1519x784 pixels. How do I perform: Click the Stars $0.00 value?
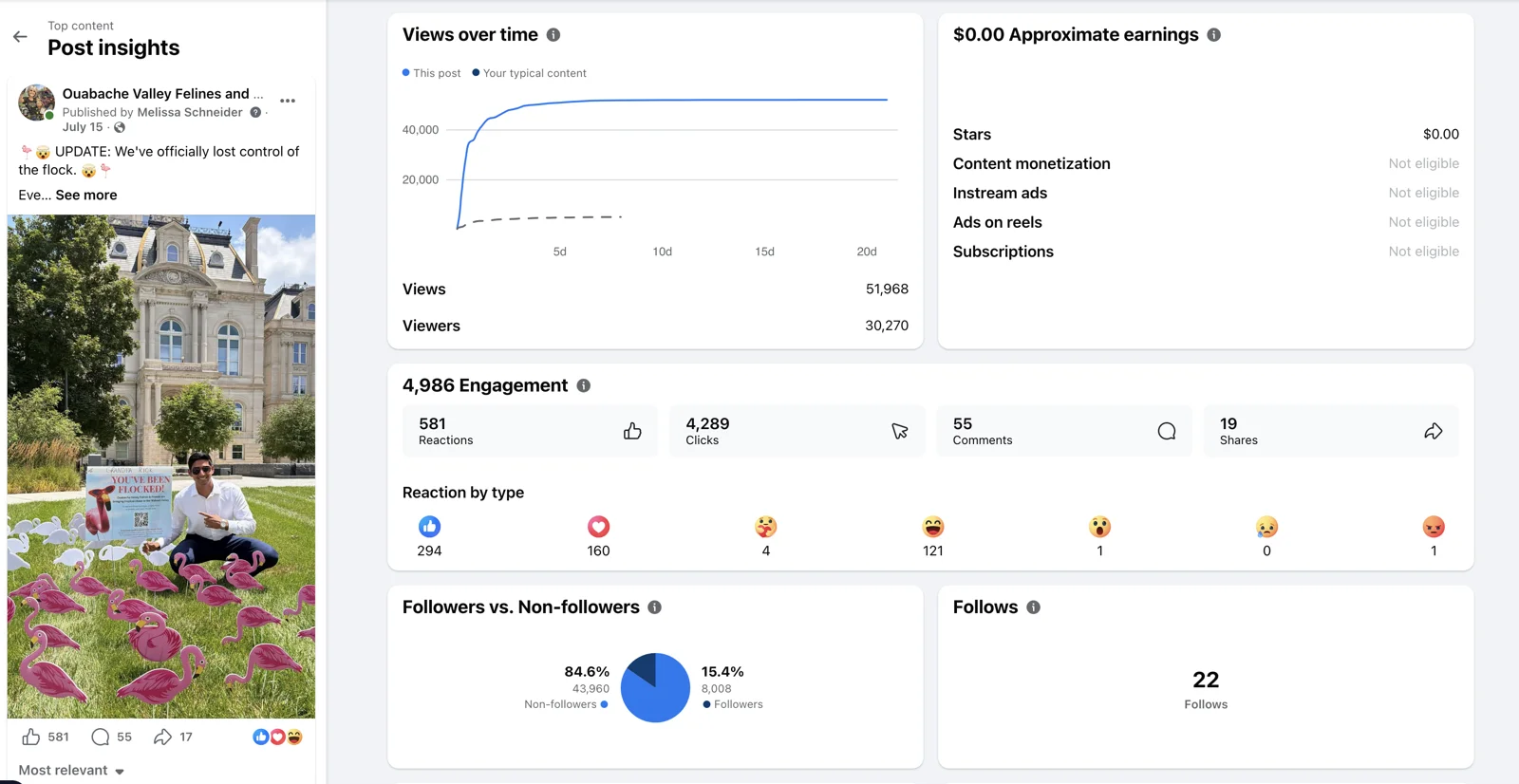[x=1441, y=134]
